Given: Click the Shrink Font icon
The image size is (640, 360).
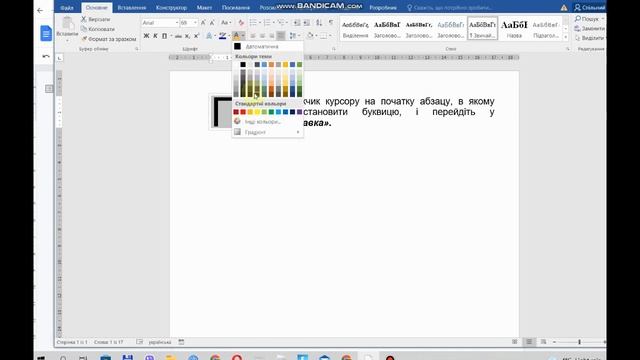Looking at the screenshot, I should point(212,23).
